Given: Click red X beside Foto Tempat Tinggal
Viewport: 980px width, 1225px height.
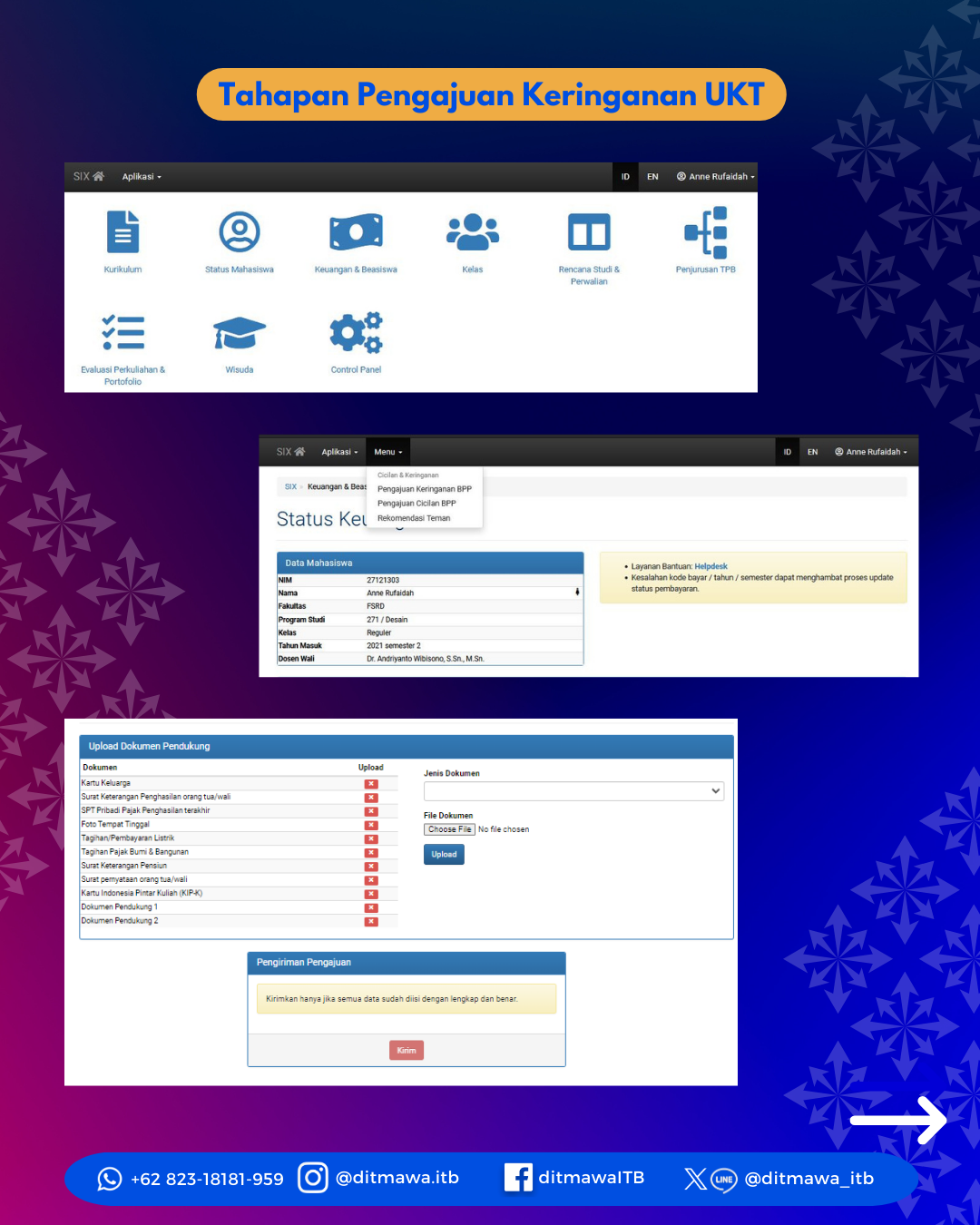Looking at the screenshot, I should 371,825.
